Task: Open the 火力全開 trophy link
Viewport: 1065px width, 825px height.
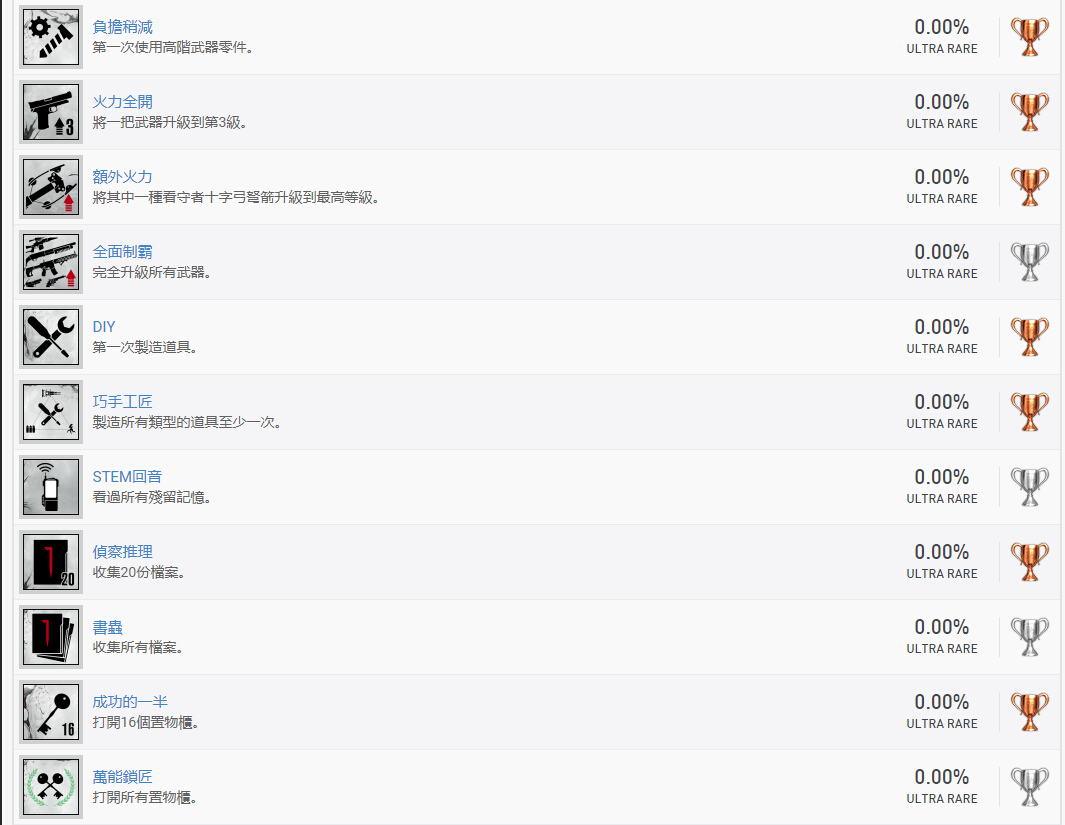Action: click(x=123, y=102)
